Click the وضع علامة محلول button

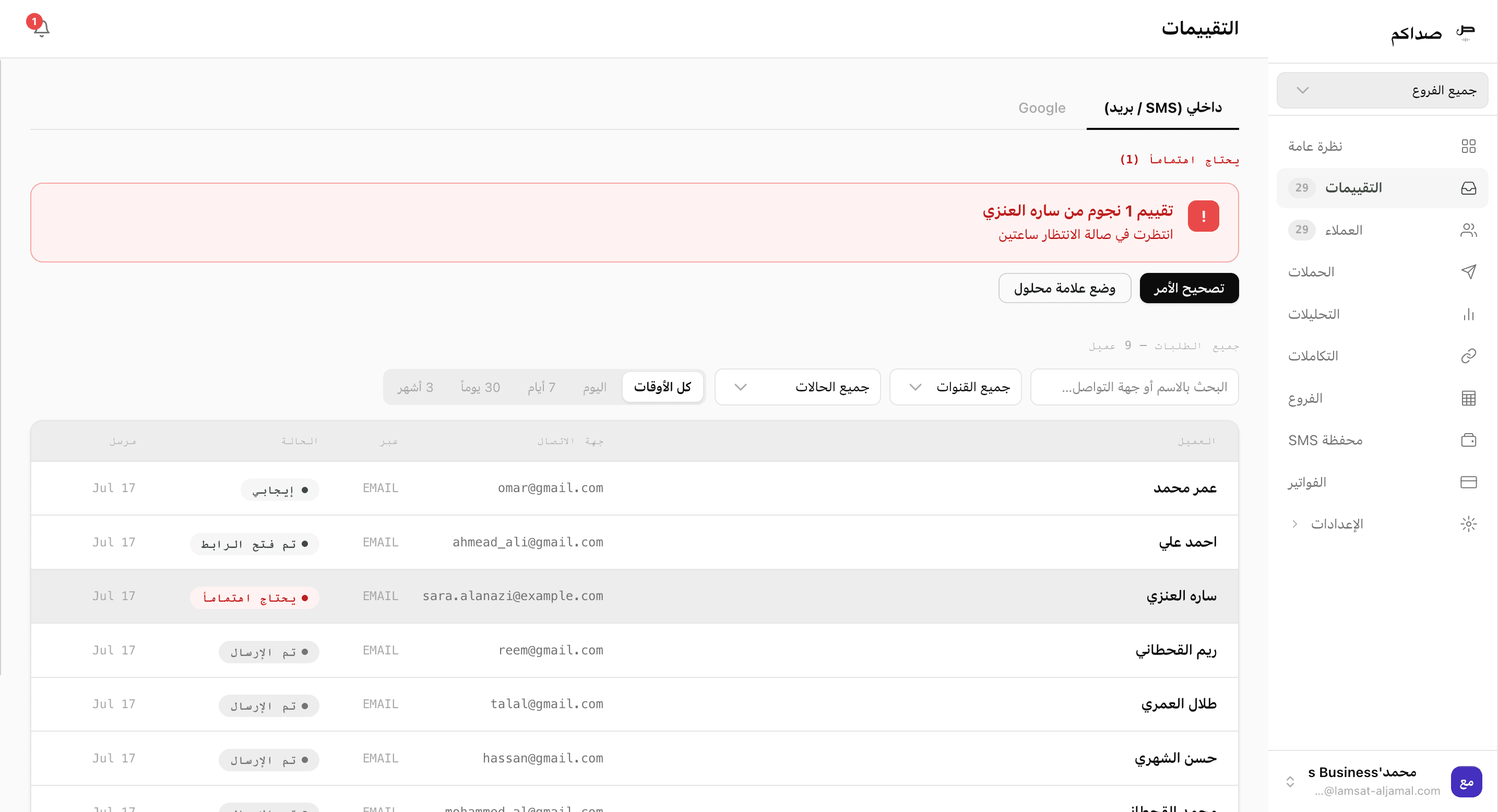(x=1064, y=288)
